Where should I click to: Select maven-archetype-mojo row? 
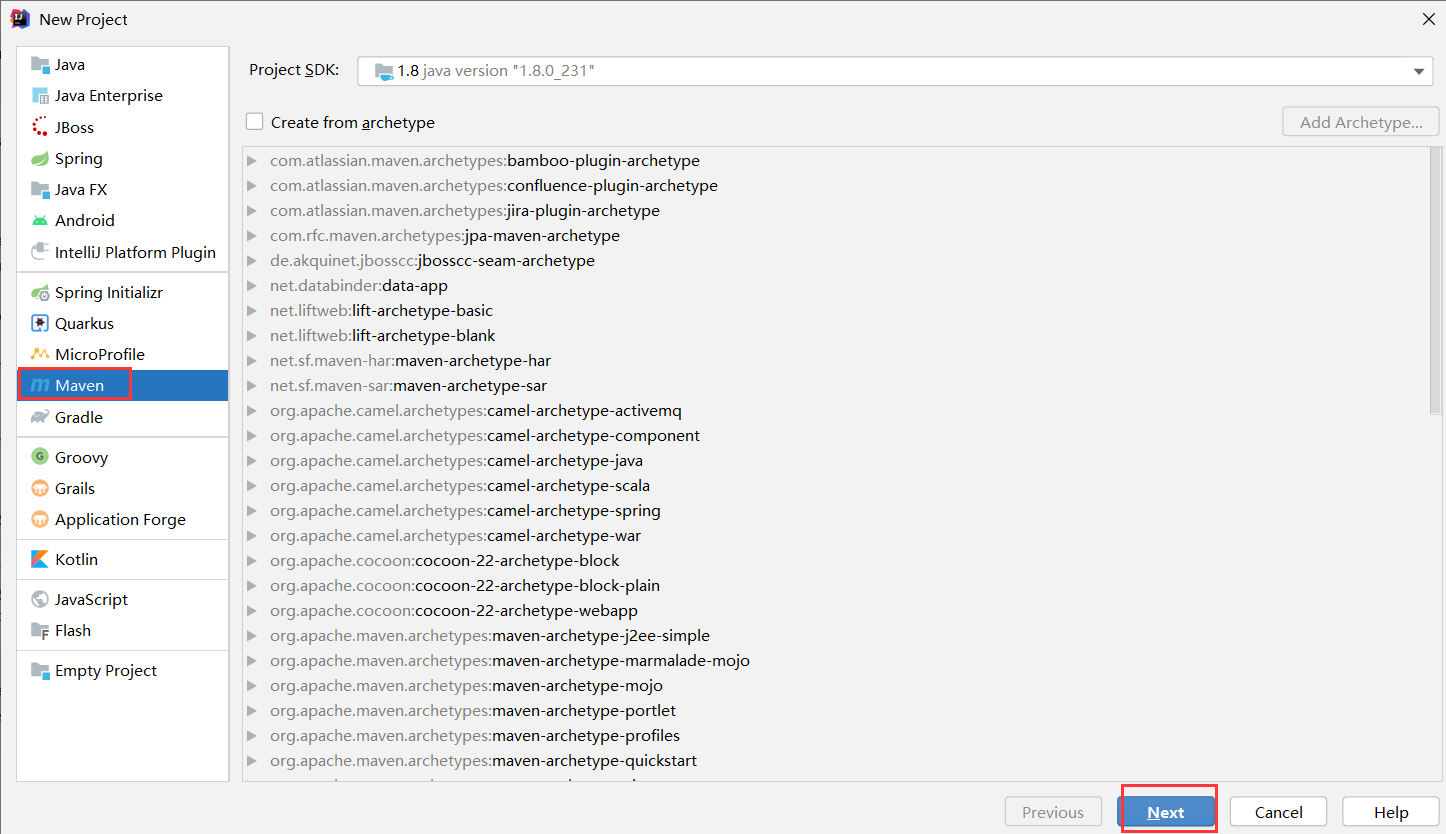tap(836, 685)
